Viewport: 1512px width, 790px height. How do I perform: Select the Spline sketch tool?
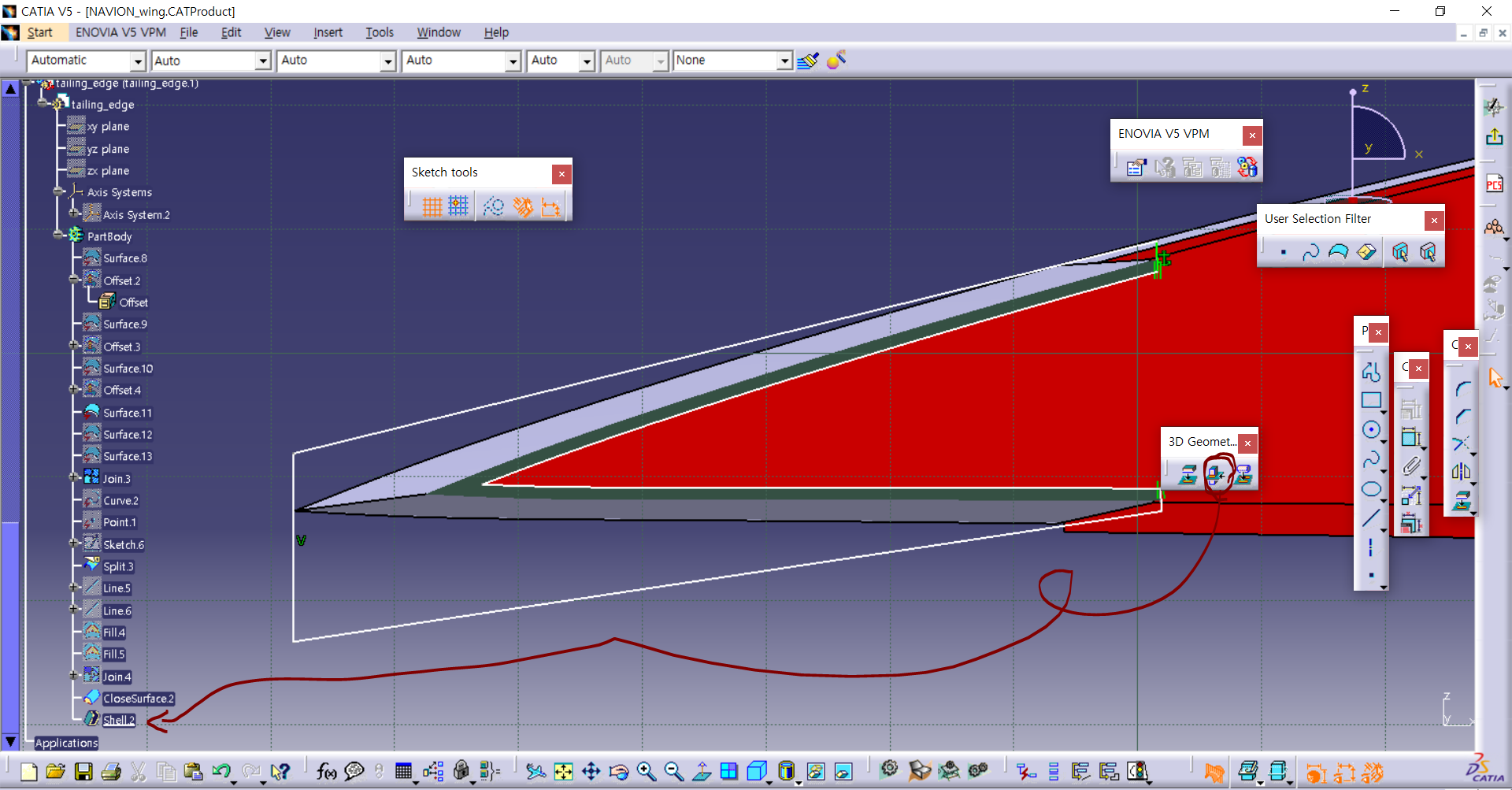coord(1371,459)
